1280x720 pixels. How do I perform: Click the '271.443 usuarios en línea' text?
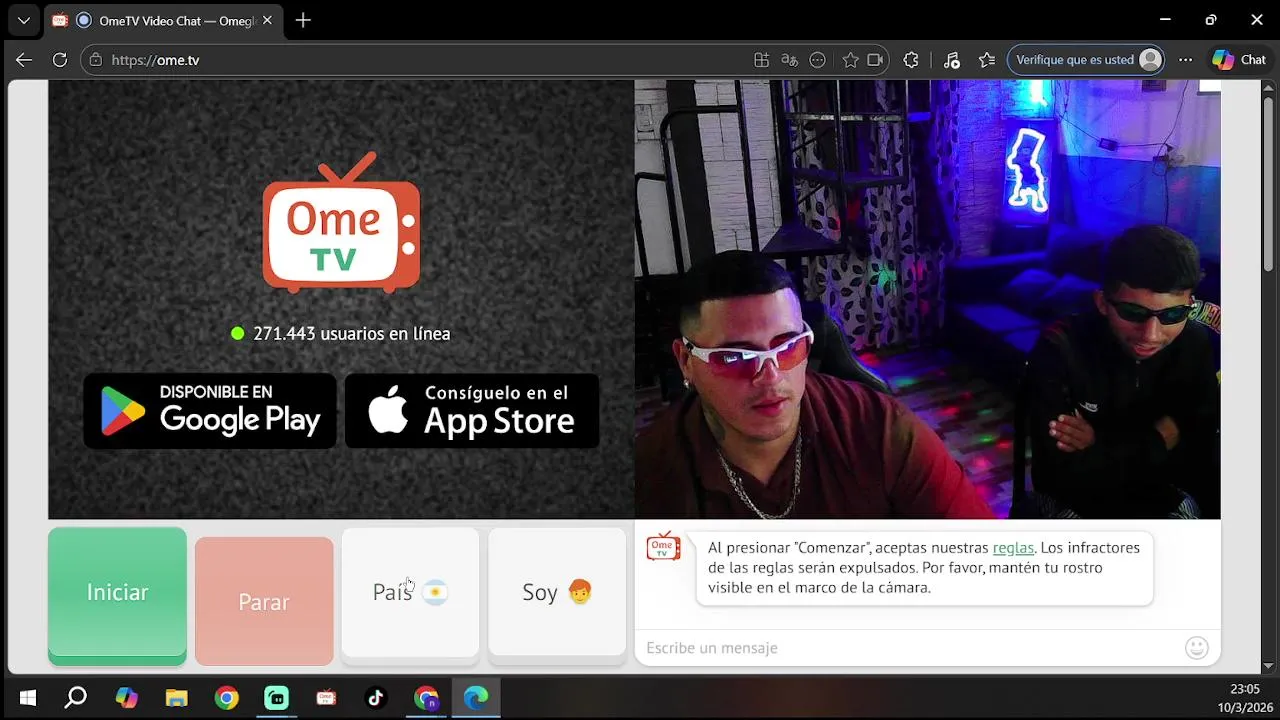click(x=352, y=334)
